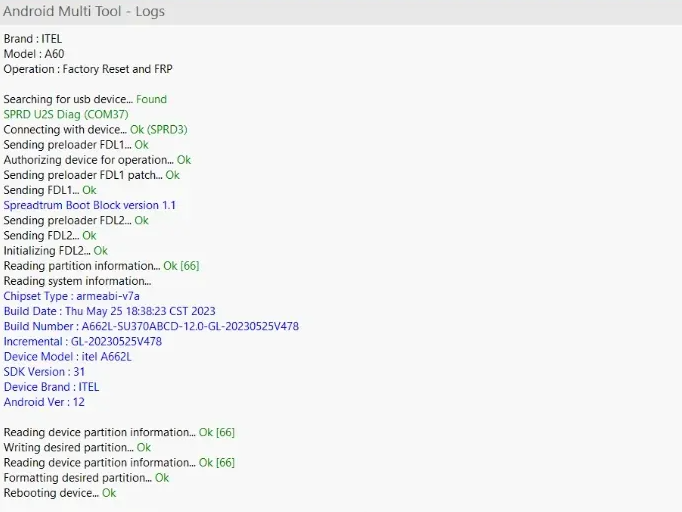Select 'Chipset Type : armeabi-v7a' line
The image size is (682, 512).
(72, 296)
